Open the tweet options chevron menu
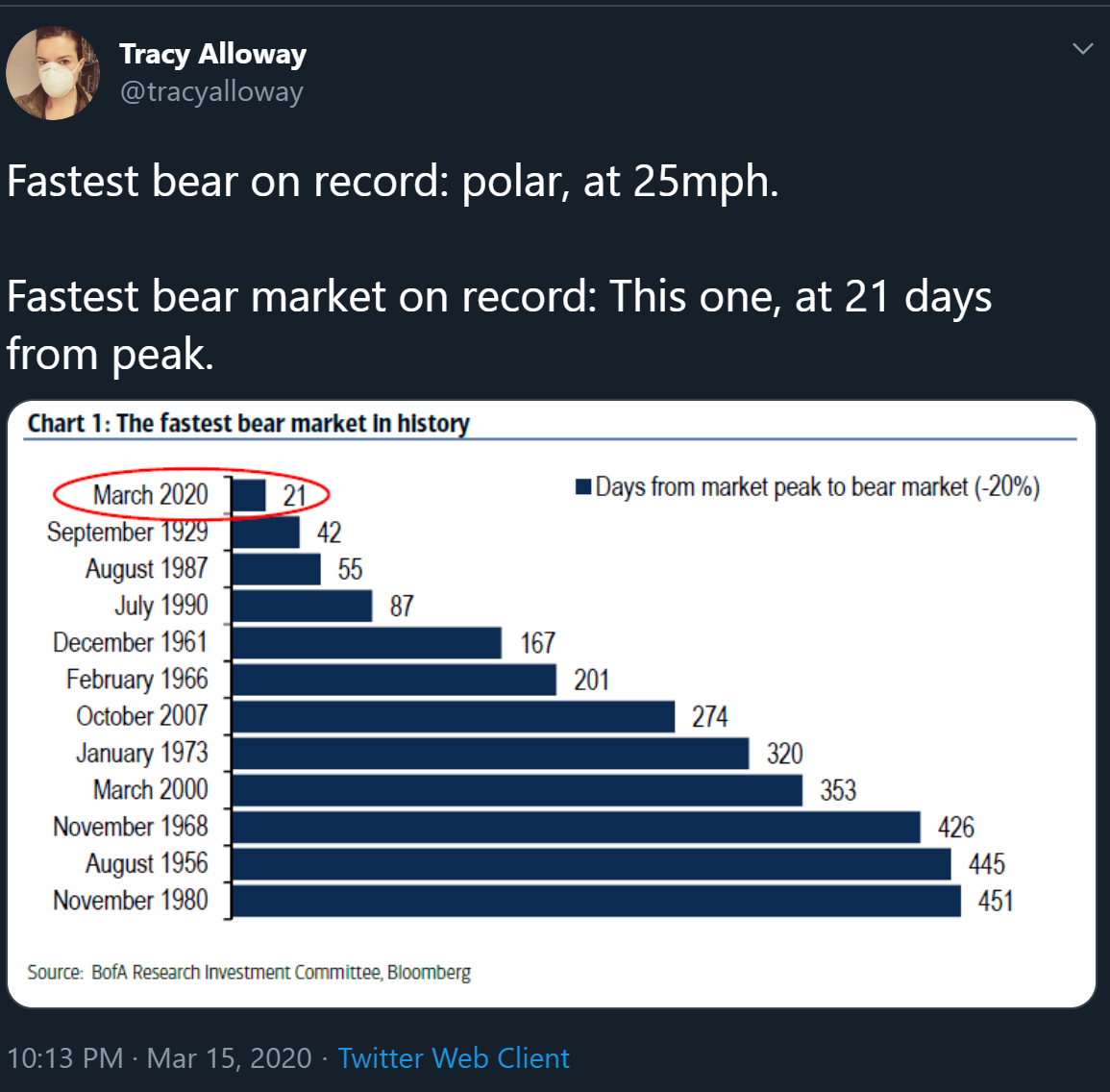The image size is (1110, 1092). (1082, 49)
